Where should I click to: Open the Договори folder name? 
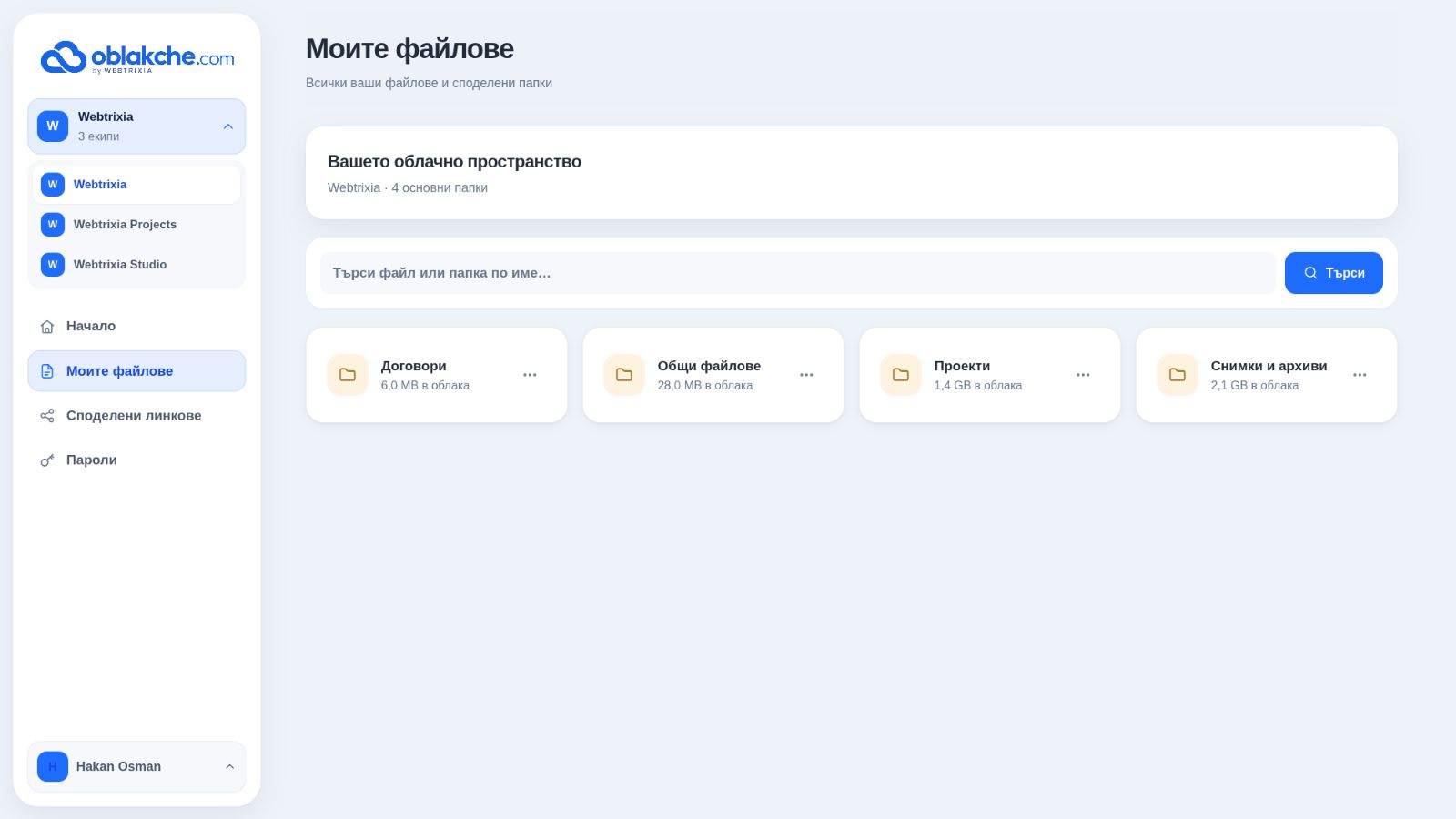click(414, 366)
